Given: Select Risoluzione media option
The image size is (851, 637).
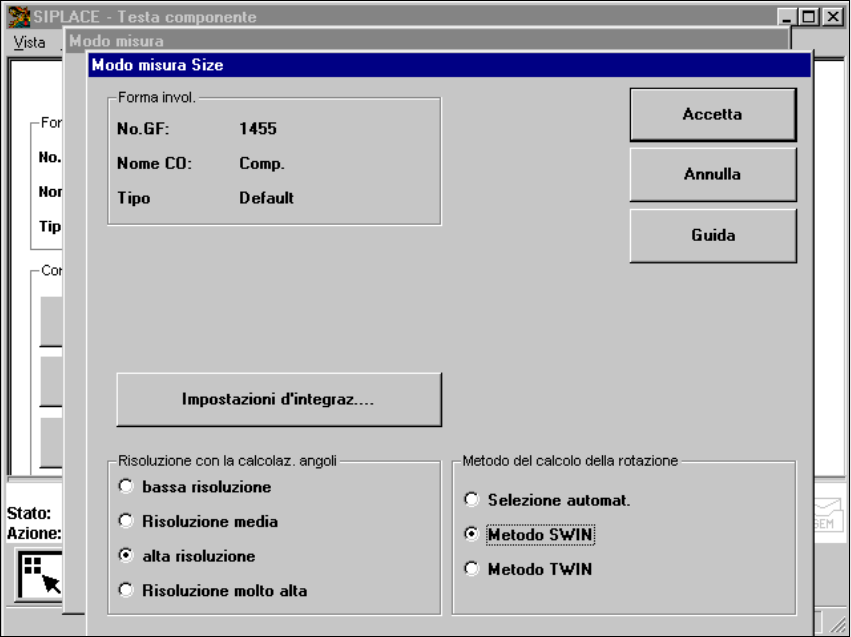Looking at the screenshot, I should click(126, 521).
